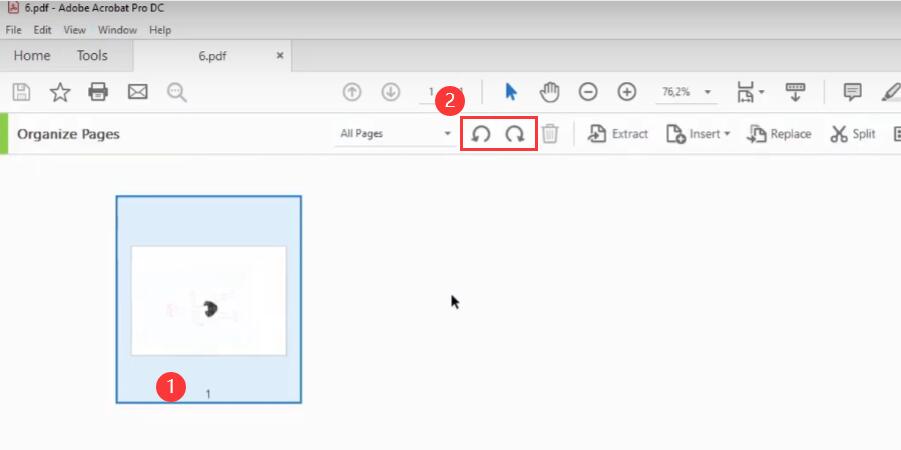Select the highlighter pen icon
This screenshot has height=450, width=901.
coord(891,92)
